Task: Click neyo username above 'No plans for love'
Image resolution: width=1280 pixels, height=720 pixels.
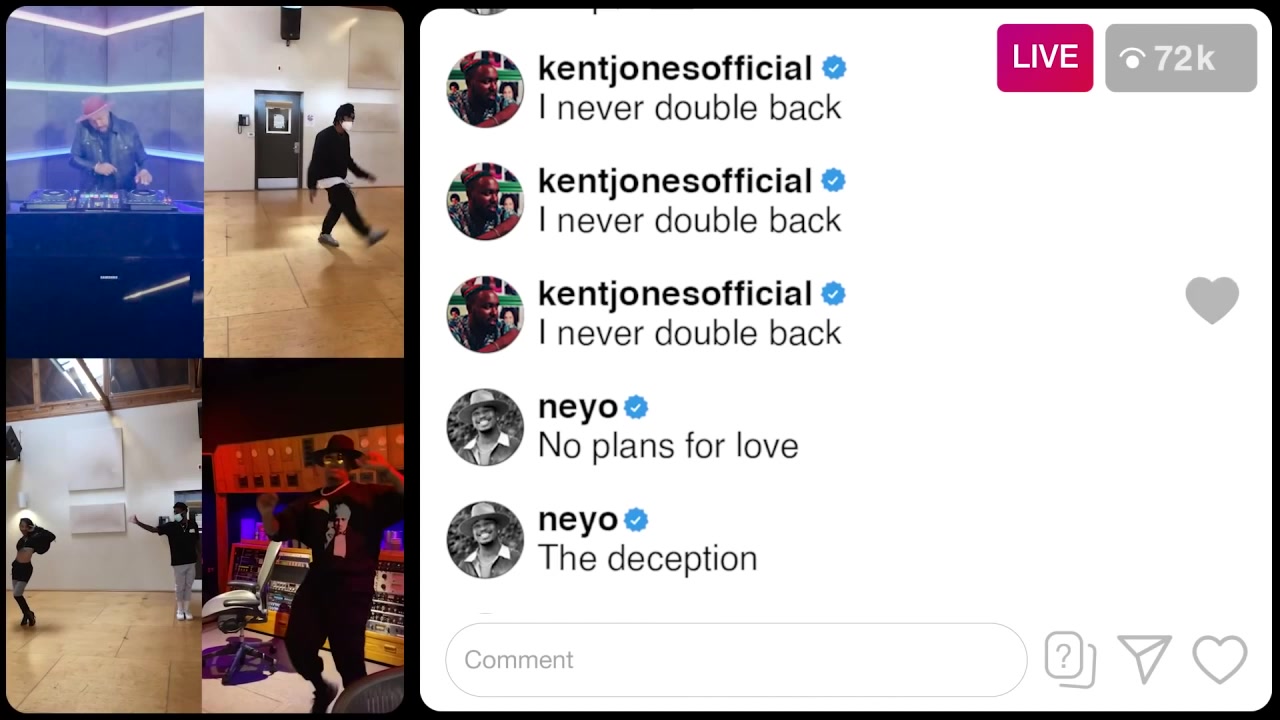Action: click(x=578, y=407)
